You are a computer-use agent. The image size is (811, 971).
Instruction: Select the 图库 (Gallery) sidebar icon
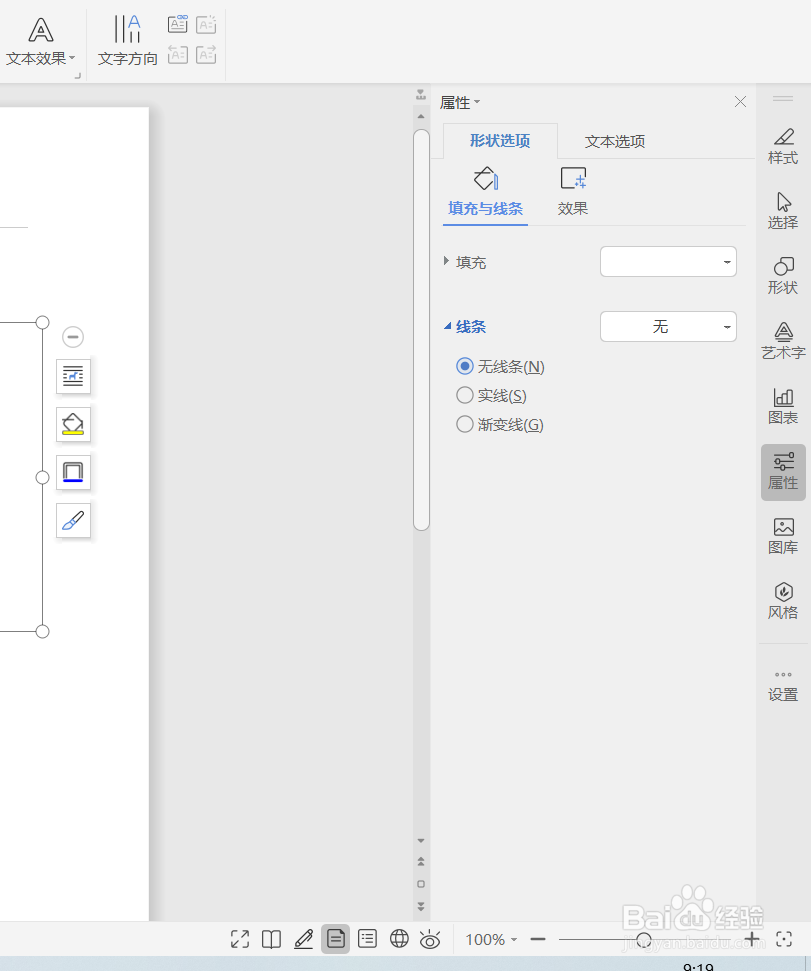coord(782,536)
